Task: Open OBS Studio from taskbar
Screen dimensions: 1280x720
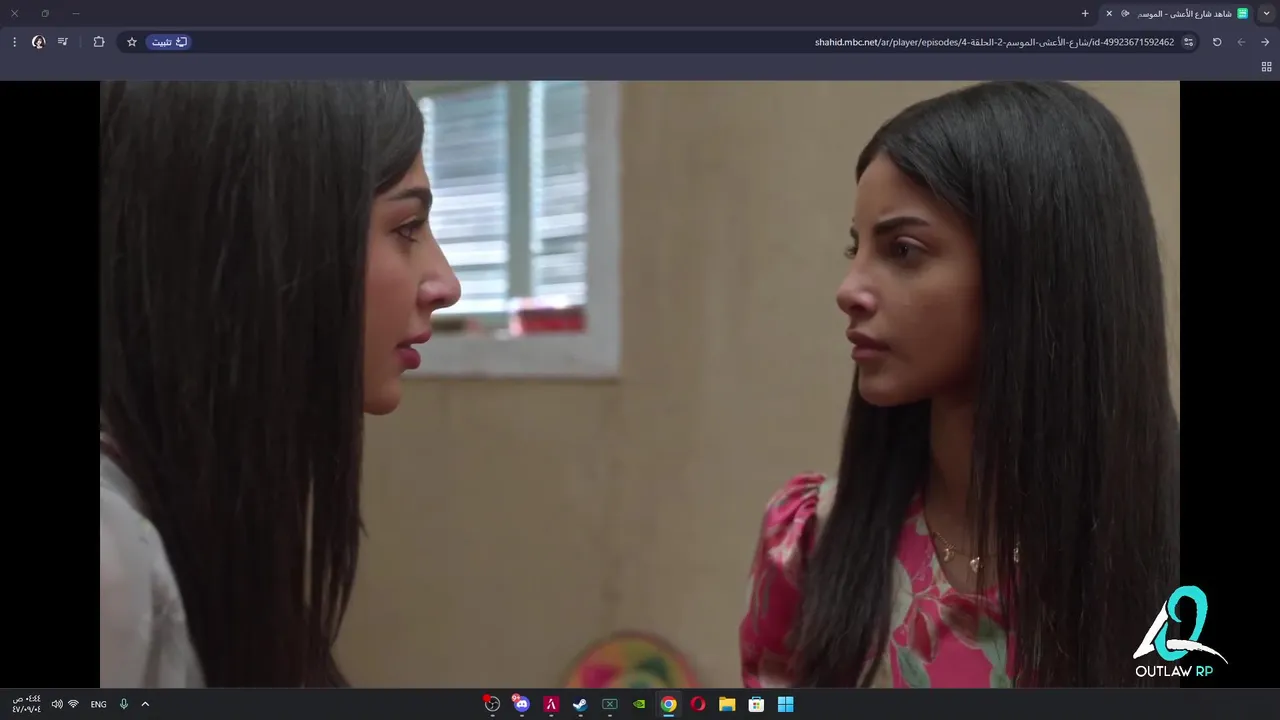Action: point(492,704)
